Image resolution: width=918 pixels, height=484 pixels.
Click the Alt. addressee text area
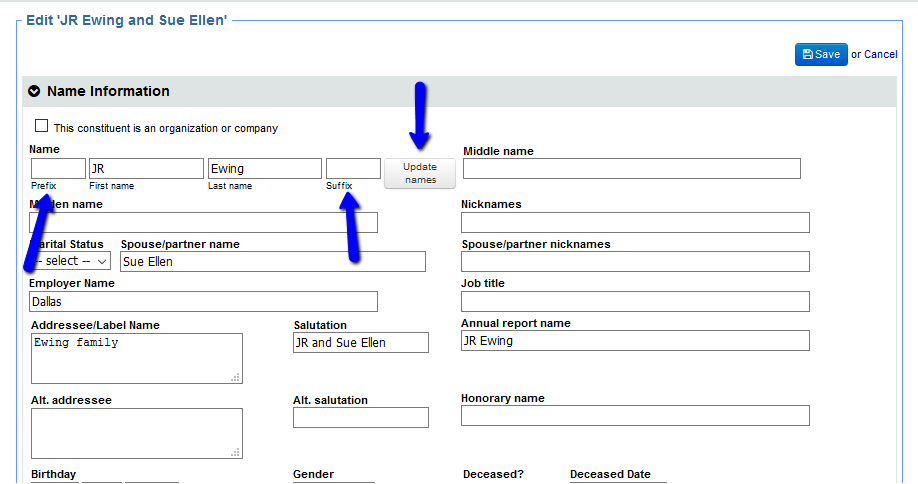tap(136, 434)
